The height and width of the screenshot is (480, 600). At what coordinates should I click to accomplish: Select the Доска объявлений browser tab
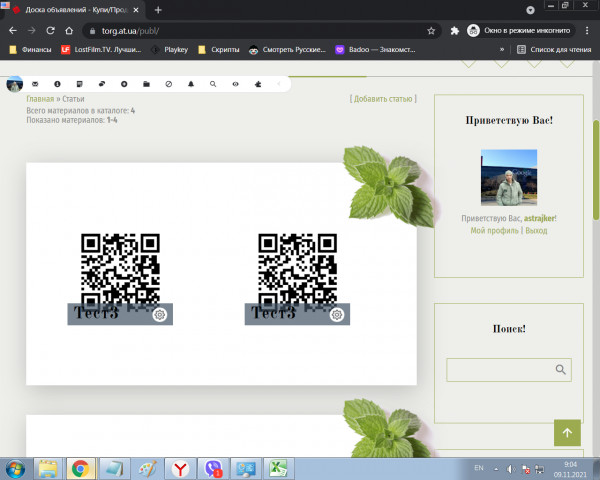pyautogui.click(x=75, y=10)
